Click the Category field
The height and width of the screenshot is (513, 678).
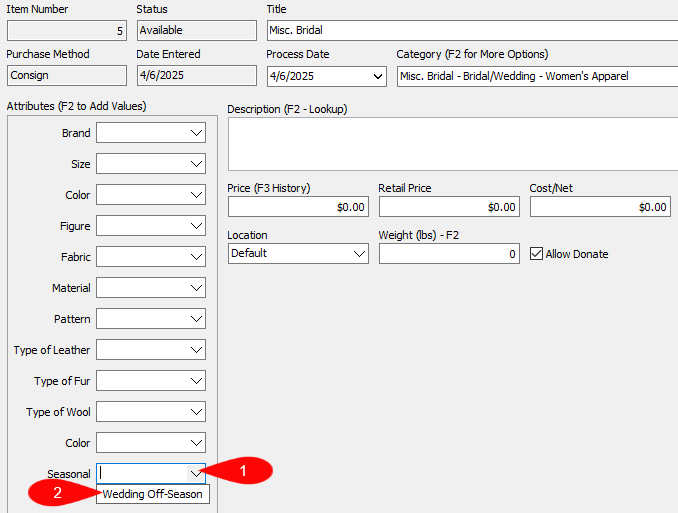[537, 77]
